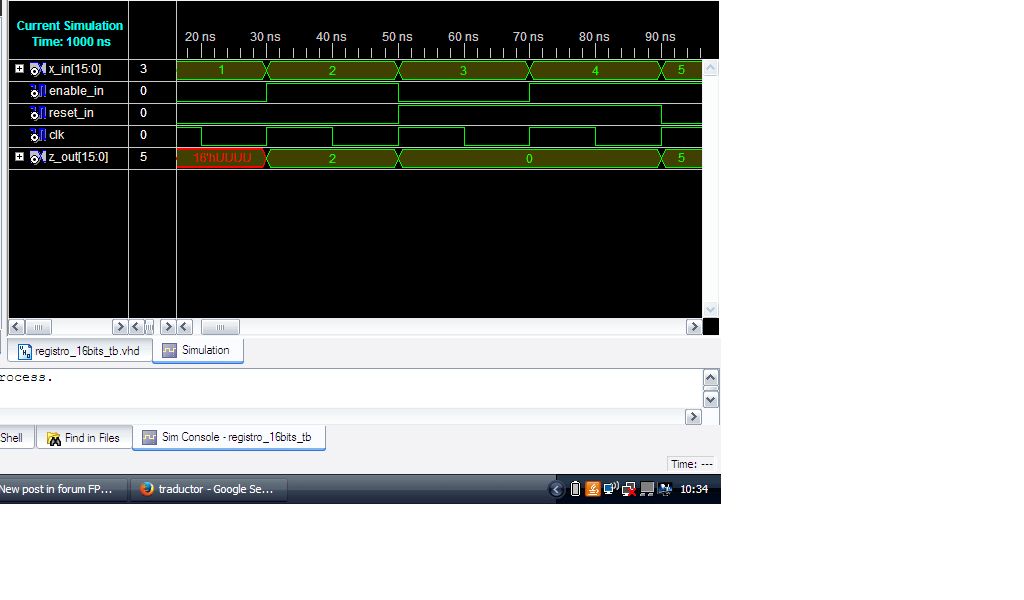This screenshot has height=600, width=1024.
Task: Expand the x_in[15:0] bus signal
Action: point(20,69)
